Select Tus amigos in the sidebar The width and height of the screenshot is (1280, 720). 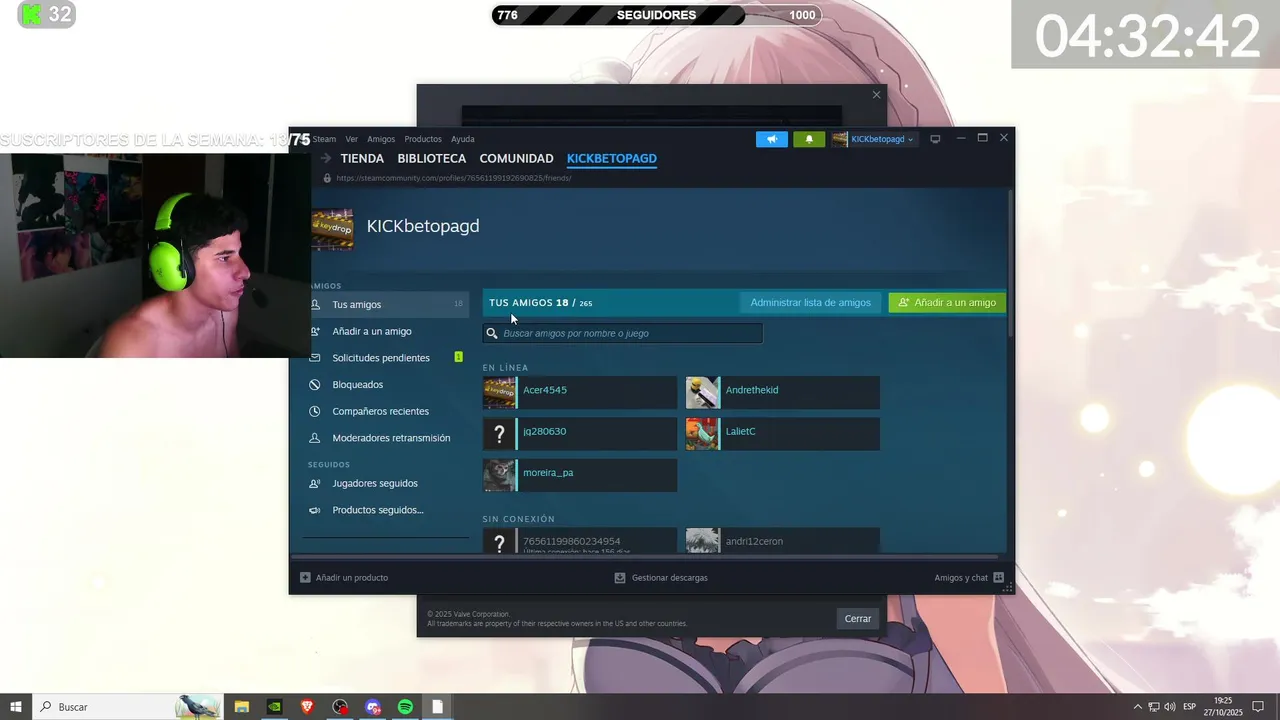point(385,304)
